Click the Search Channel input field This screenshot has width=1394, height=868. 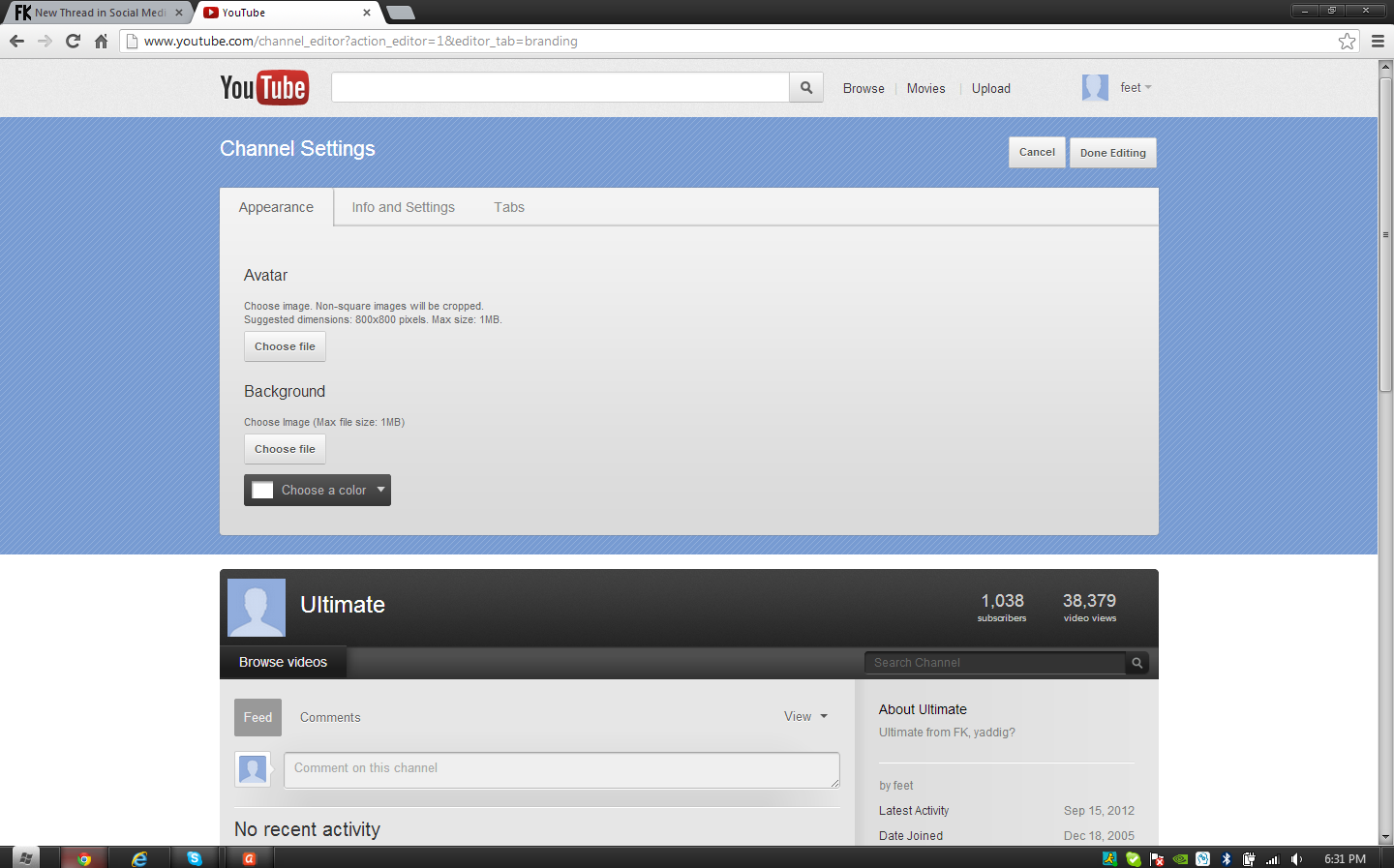point(995,663)
